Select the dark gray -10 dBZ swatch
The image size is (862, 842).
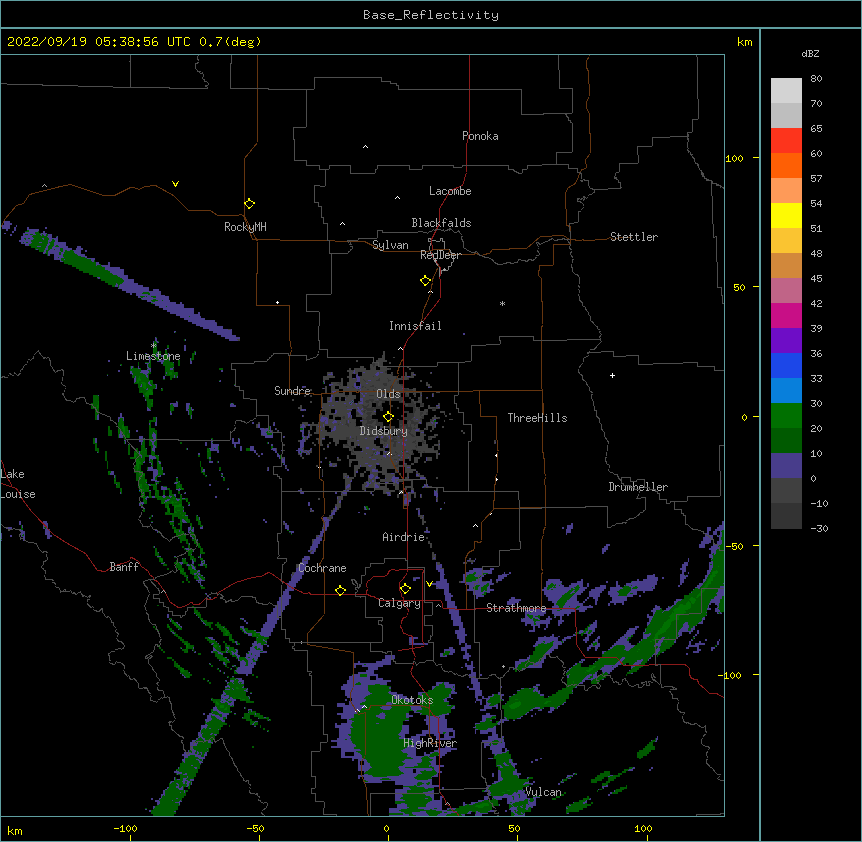786,515
